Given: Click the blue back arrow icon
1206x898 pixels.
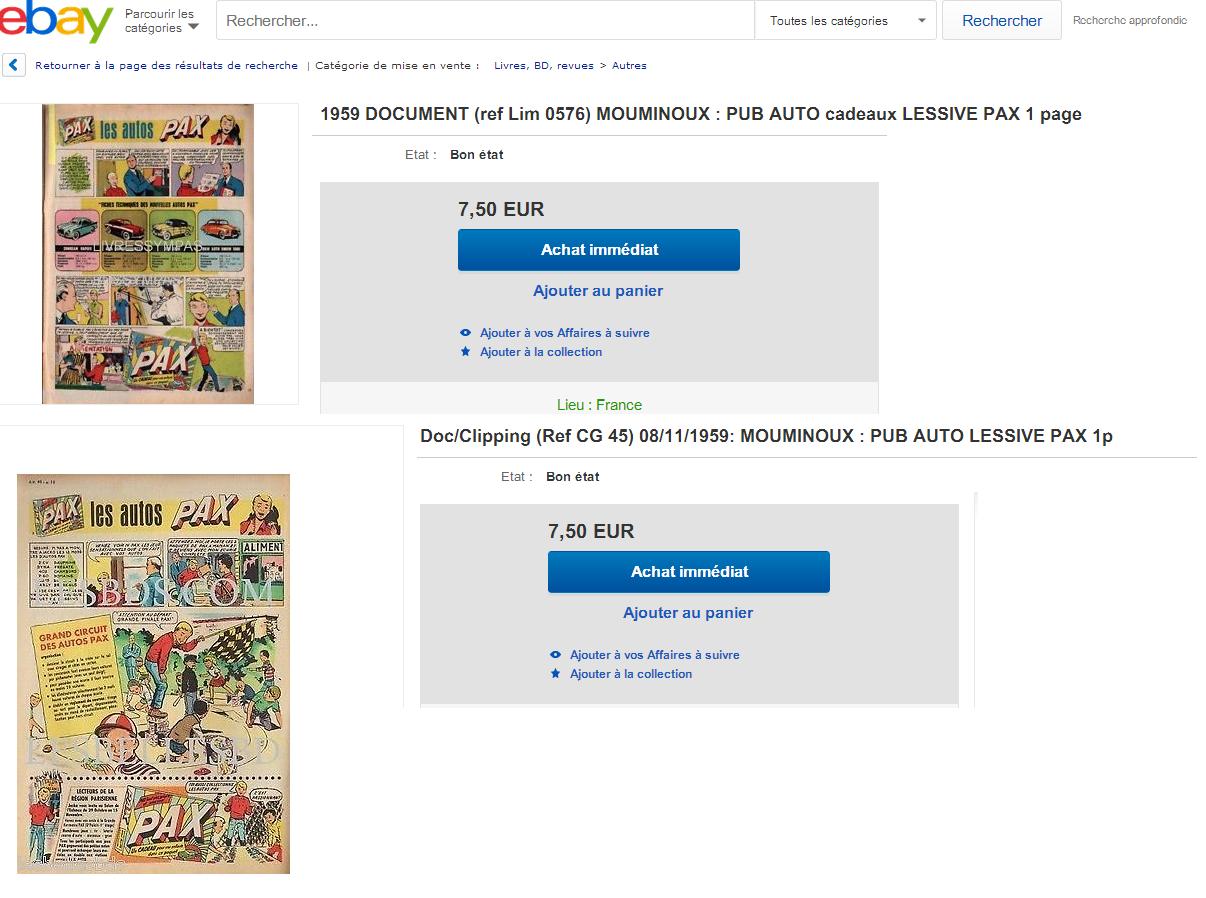Looking at the screenshot, I should pyautogui.click(x=14, y=66).
